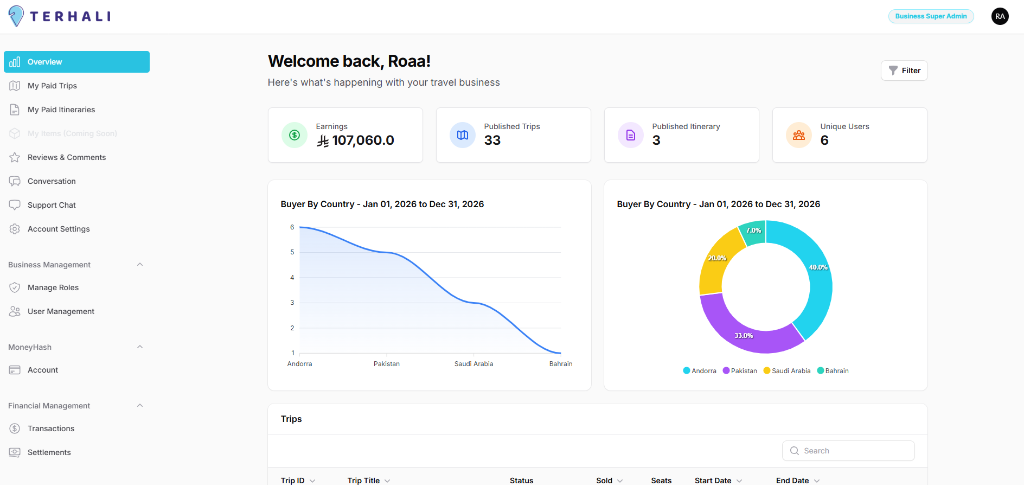Image resolution: width=1024 pixels, height=485 pixels.
Task: Click the Published Itinerary document icon
Action: pyautogui.click(x=630, y=135)
